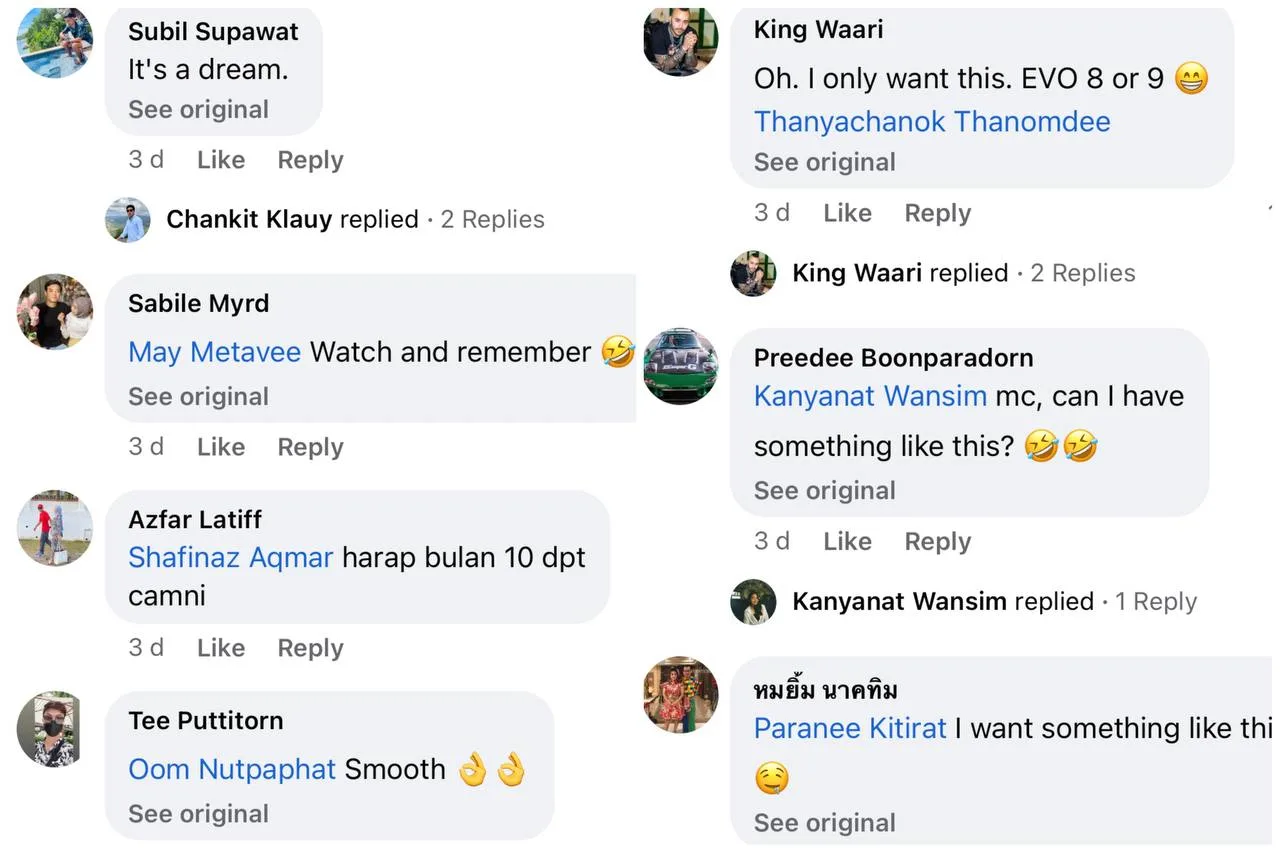The image size is (1280, 853).
Task: Like Subil Supawat's comment
Action: (221, 160)
